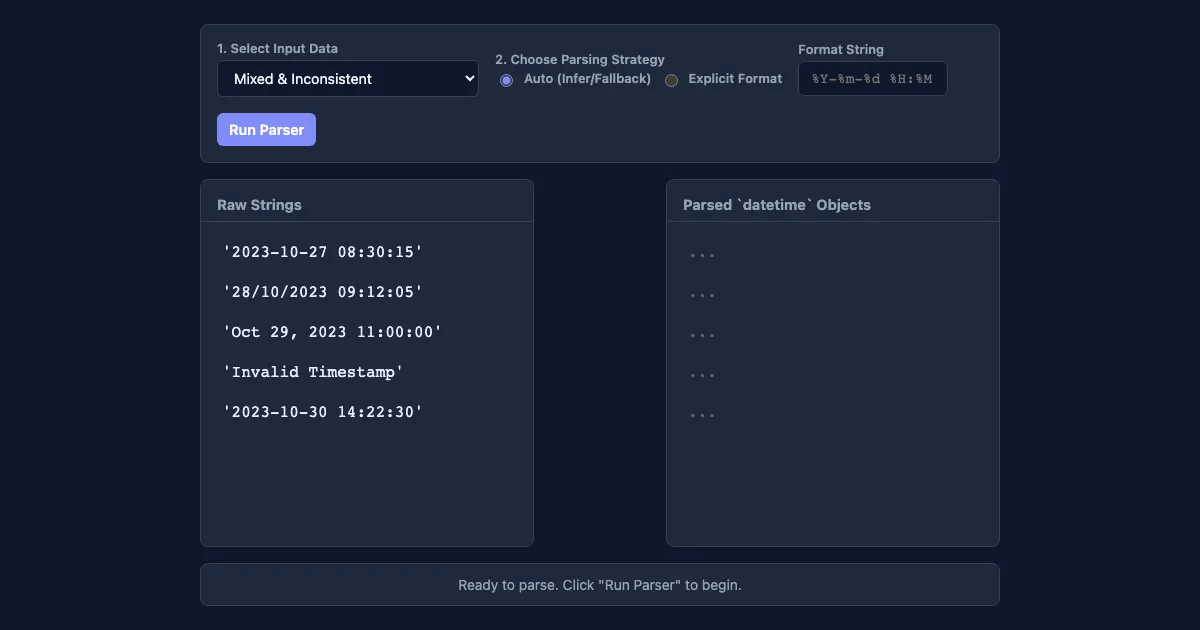Click raw string '28/10/2023 09:12:05'

click(x=323, y=292)
